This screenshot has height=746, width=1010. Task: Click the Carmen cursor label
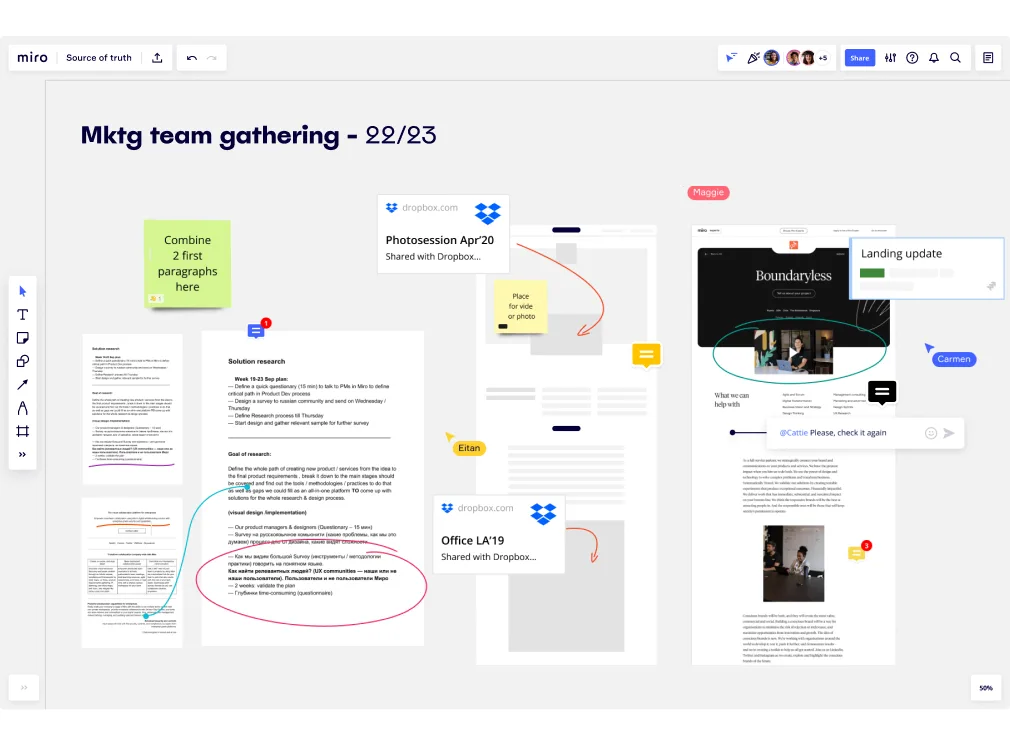(953, 359)
